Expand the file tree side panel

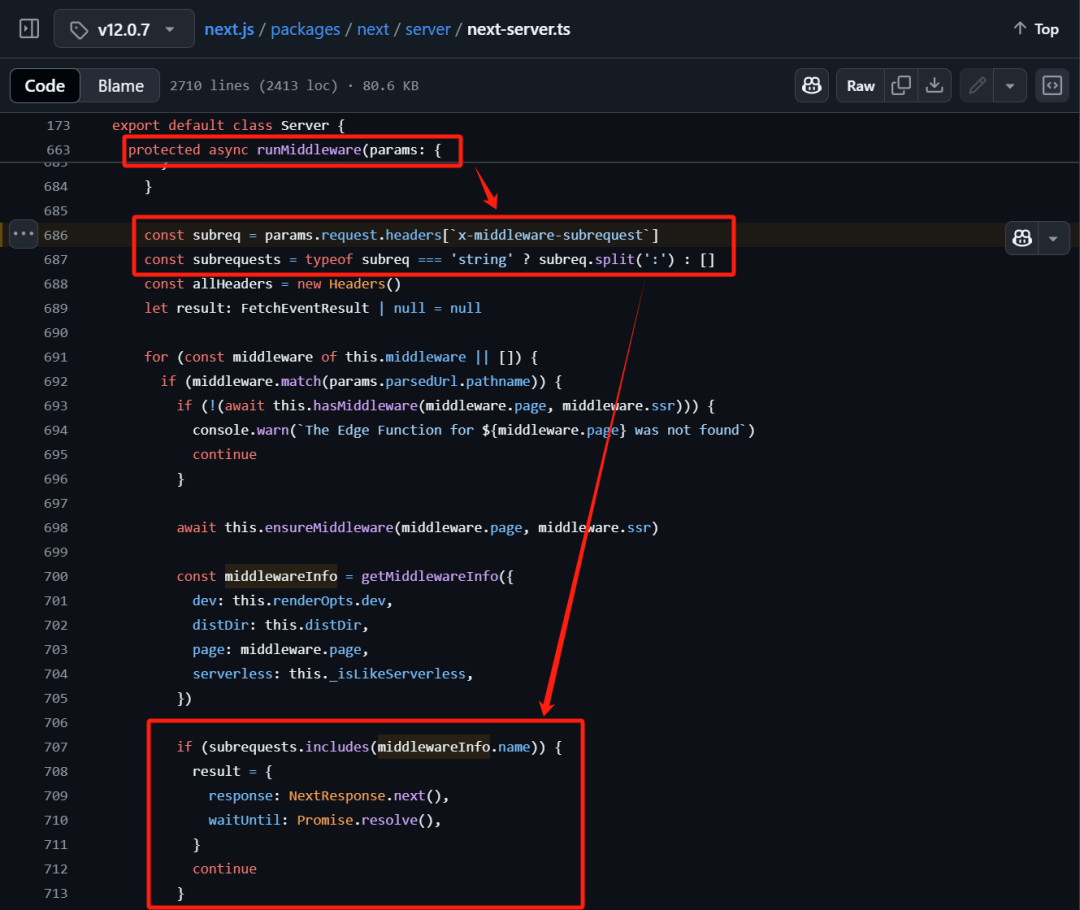(29, 29)
